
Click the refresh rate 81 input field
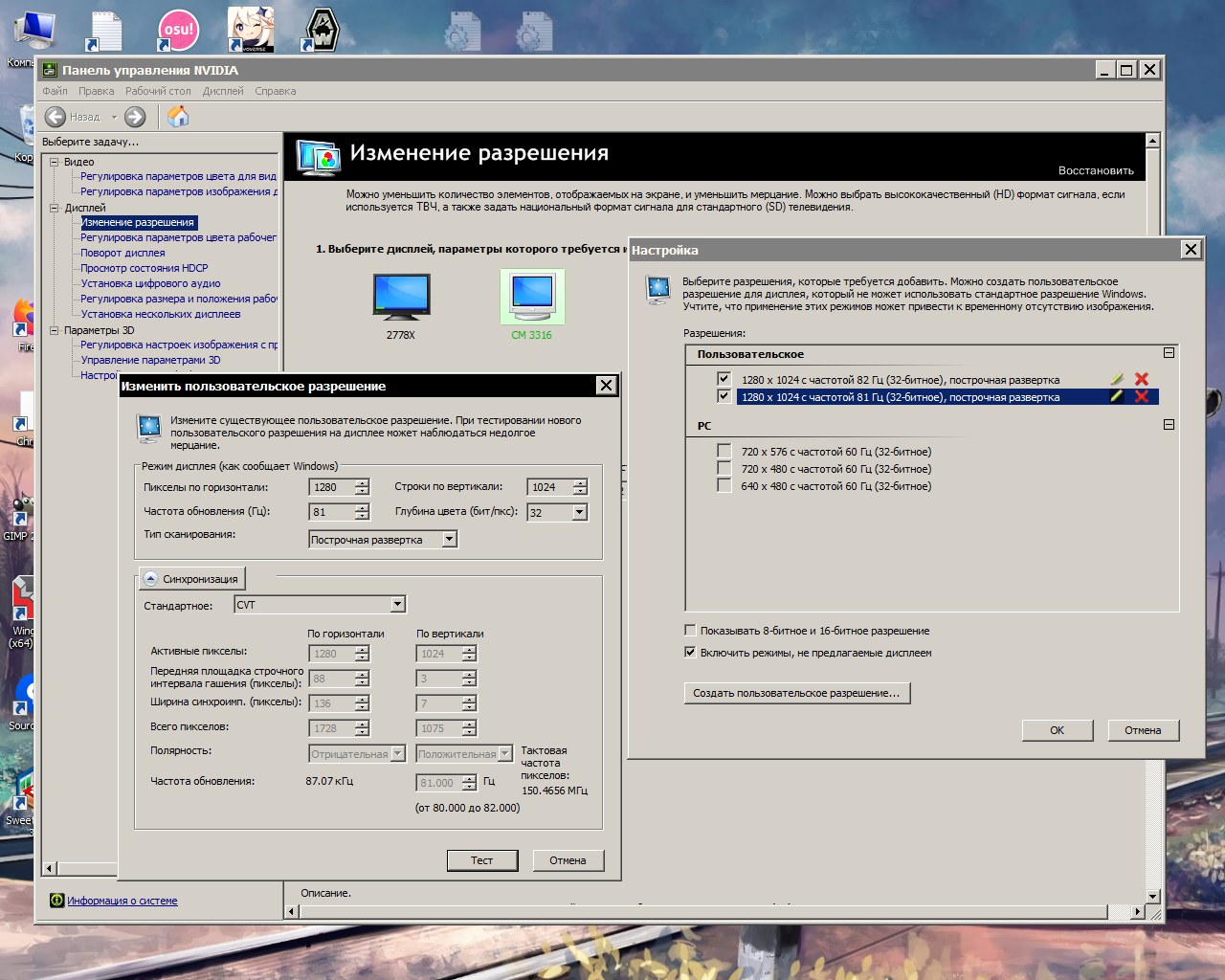pos(331,512)
